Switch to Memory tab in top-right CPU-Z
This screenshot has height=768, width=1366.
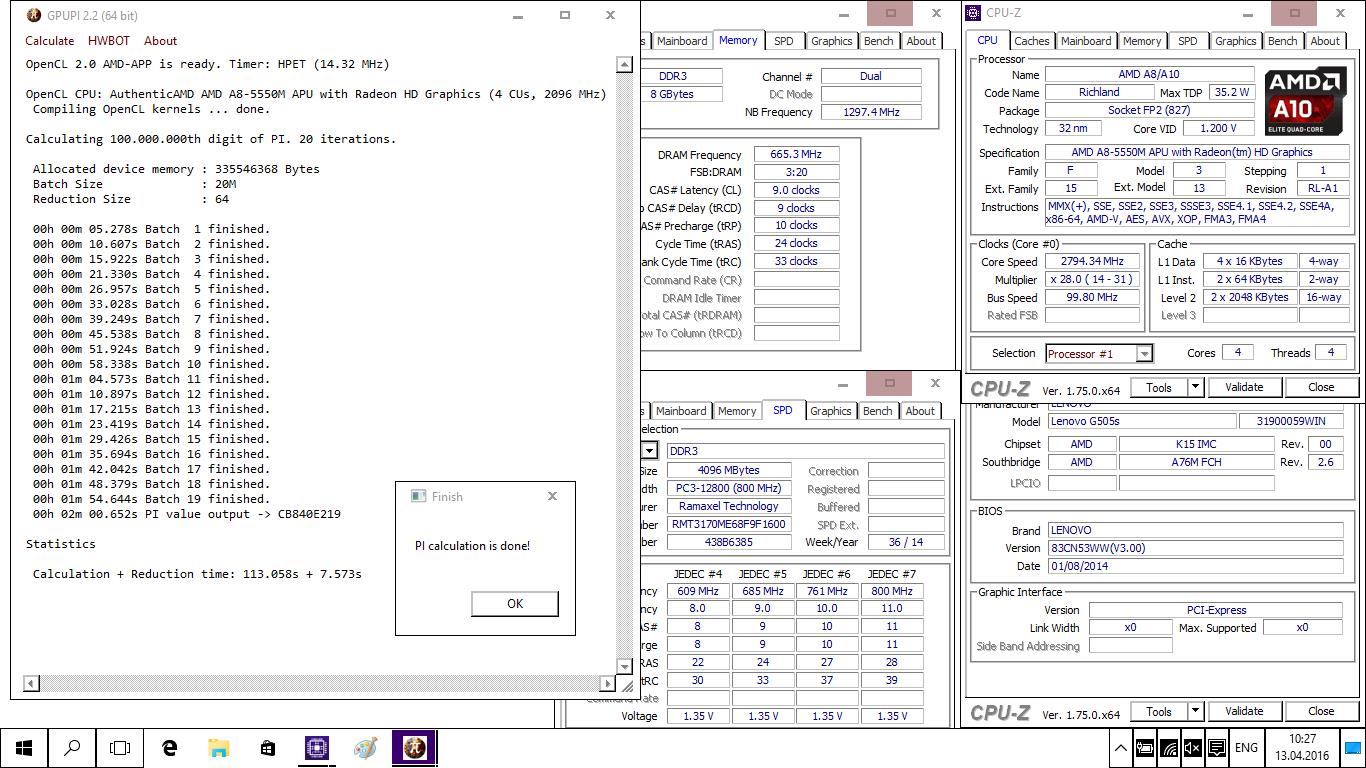coord(1142,41)
